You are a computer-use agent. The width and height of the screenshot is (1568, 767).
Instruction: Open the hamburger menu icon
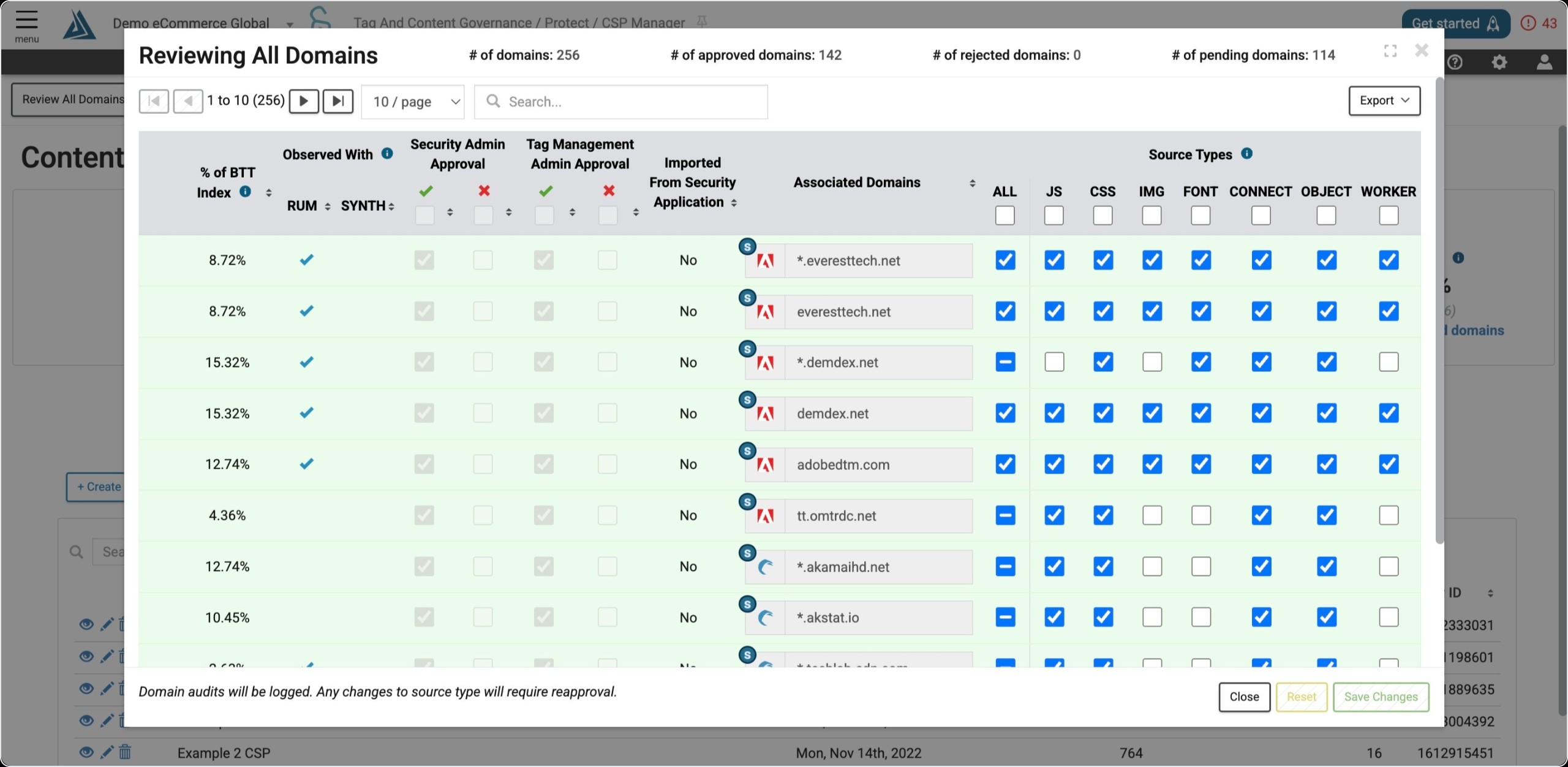(26, 20)
